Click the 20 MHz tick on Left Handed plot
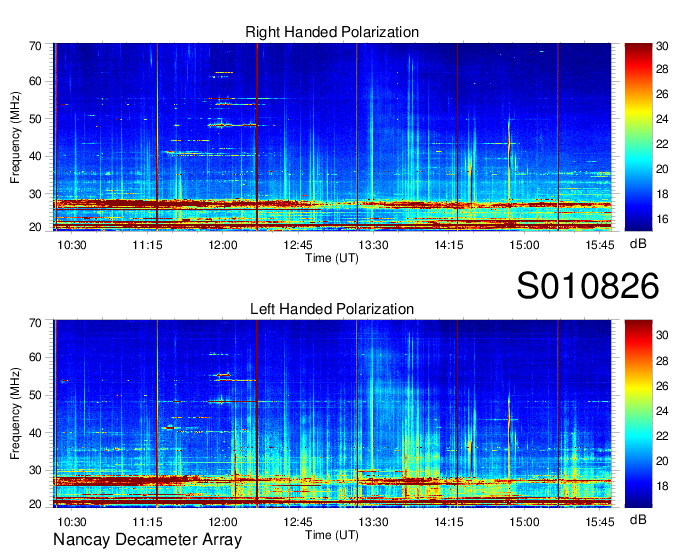 point(35,504)
